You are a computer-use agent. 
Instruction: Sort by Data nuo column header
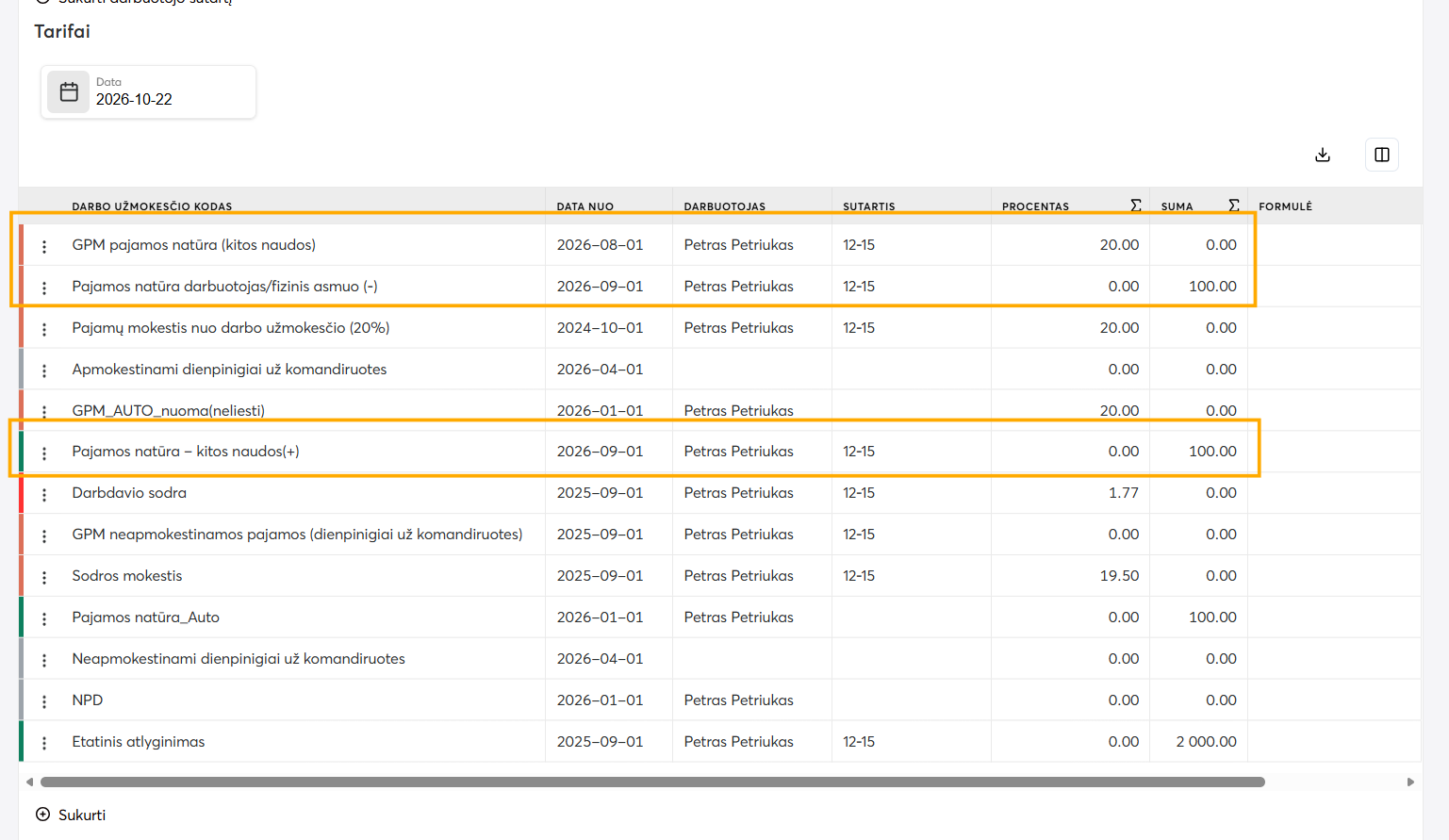(x=585, y=206)
